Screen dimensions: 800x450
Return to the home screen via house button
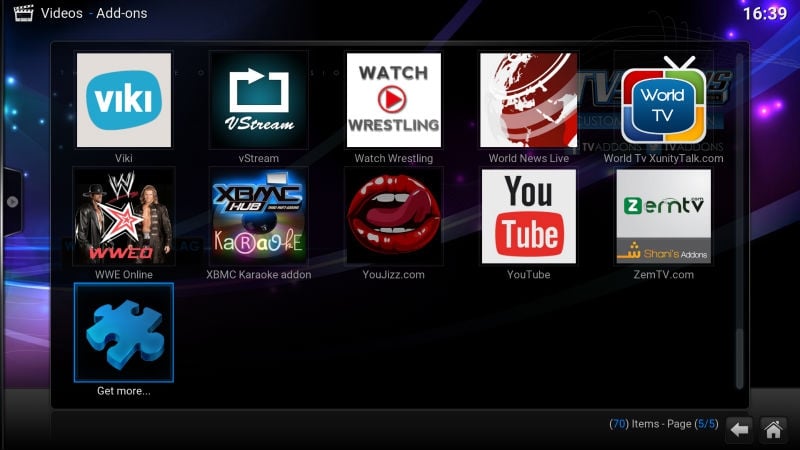[x=773, y=429]
